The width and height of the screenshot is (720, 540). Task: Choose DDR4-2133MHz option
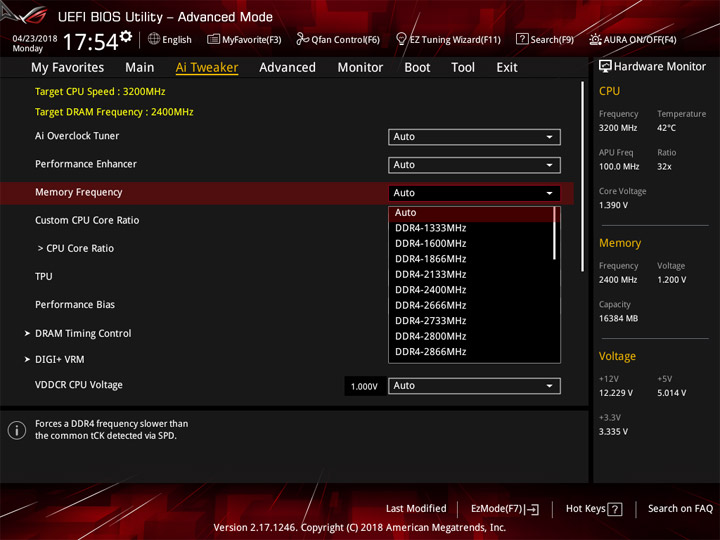[x=472, y=275]
